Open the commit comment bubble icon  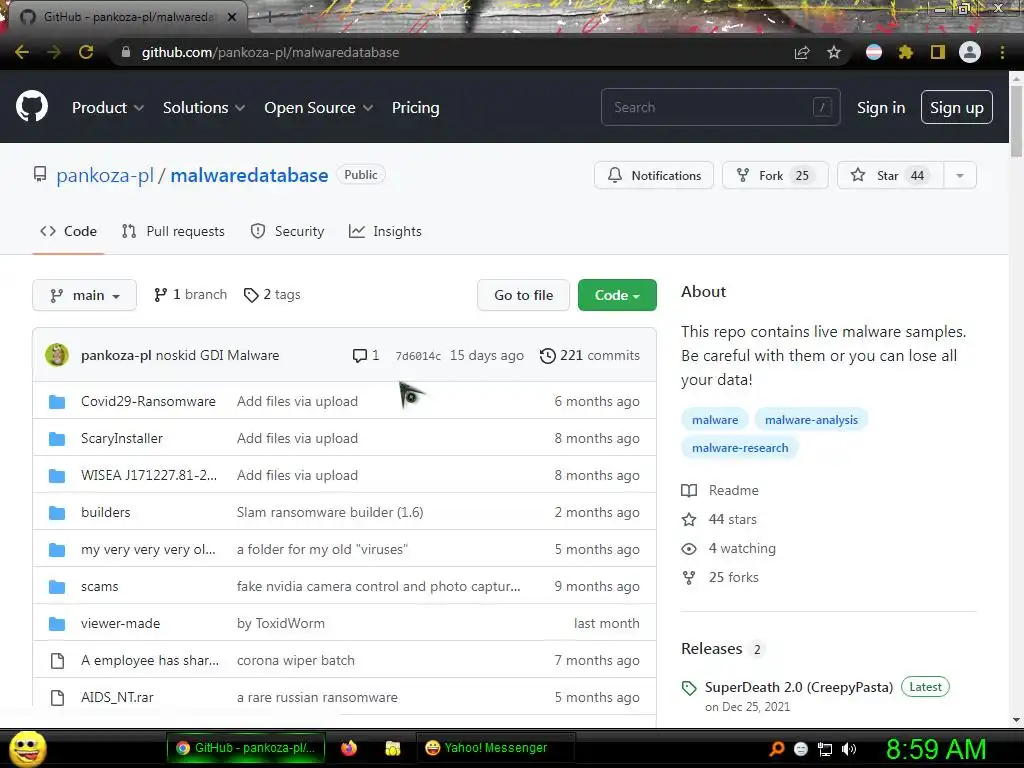click(359, 356)
